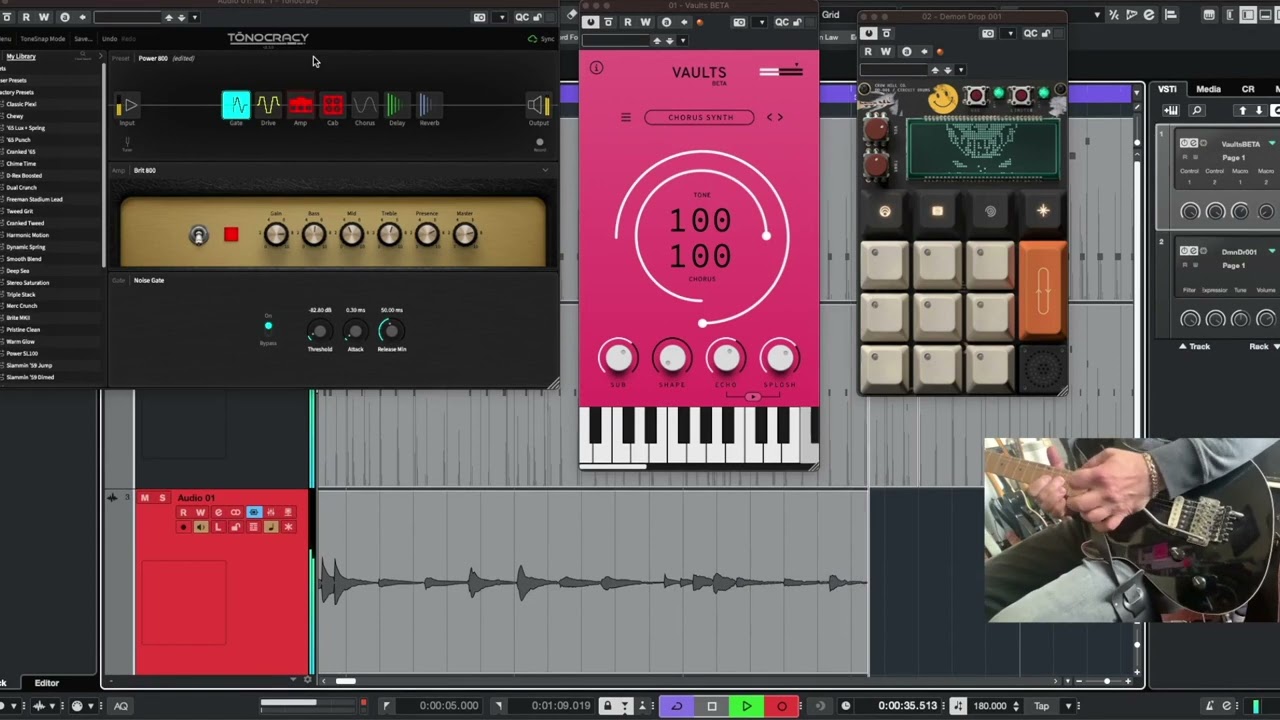1280x720 pixels.
Task: Expand VaultsBETA instrument slot dropdown
Action: coord(1272,144)
